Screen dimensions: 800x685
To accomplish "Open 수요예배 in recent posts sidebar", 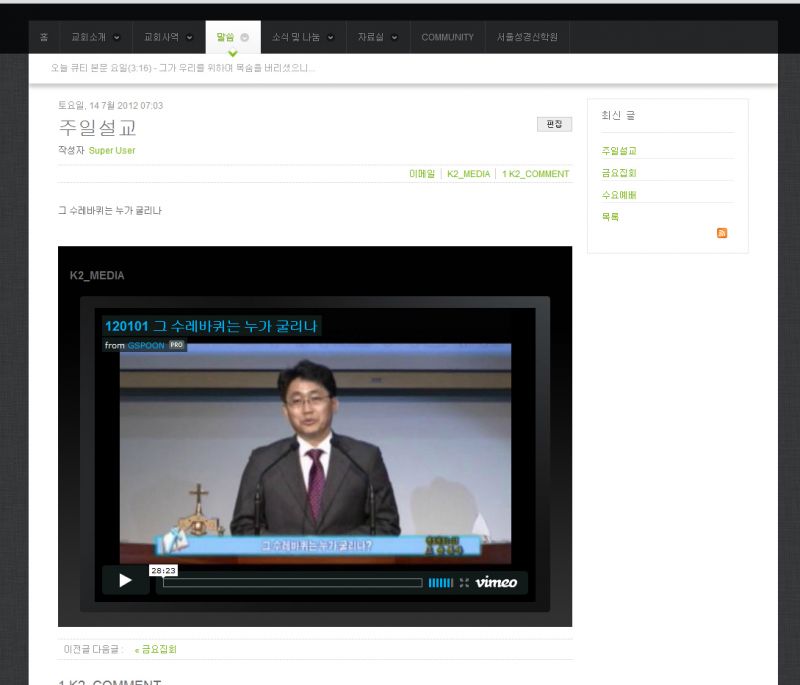I will 619,195.
